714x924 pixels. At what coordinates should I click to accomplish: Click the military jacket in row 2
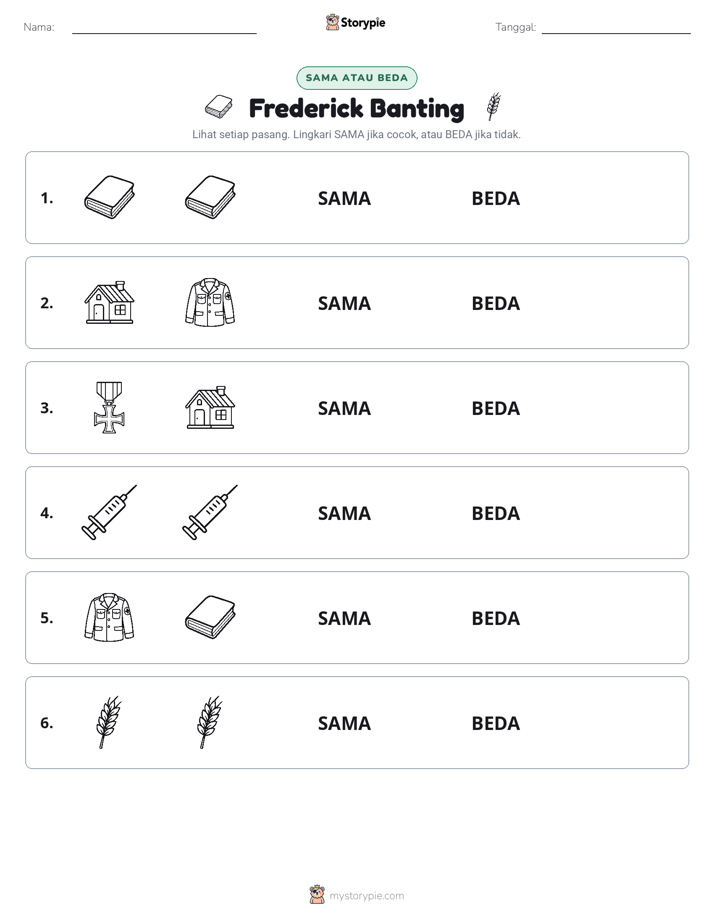click(210, 302)
